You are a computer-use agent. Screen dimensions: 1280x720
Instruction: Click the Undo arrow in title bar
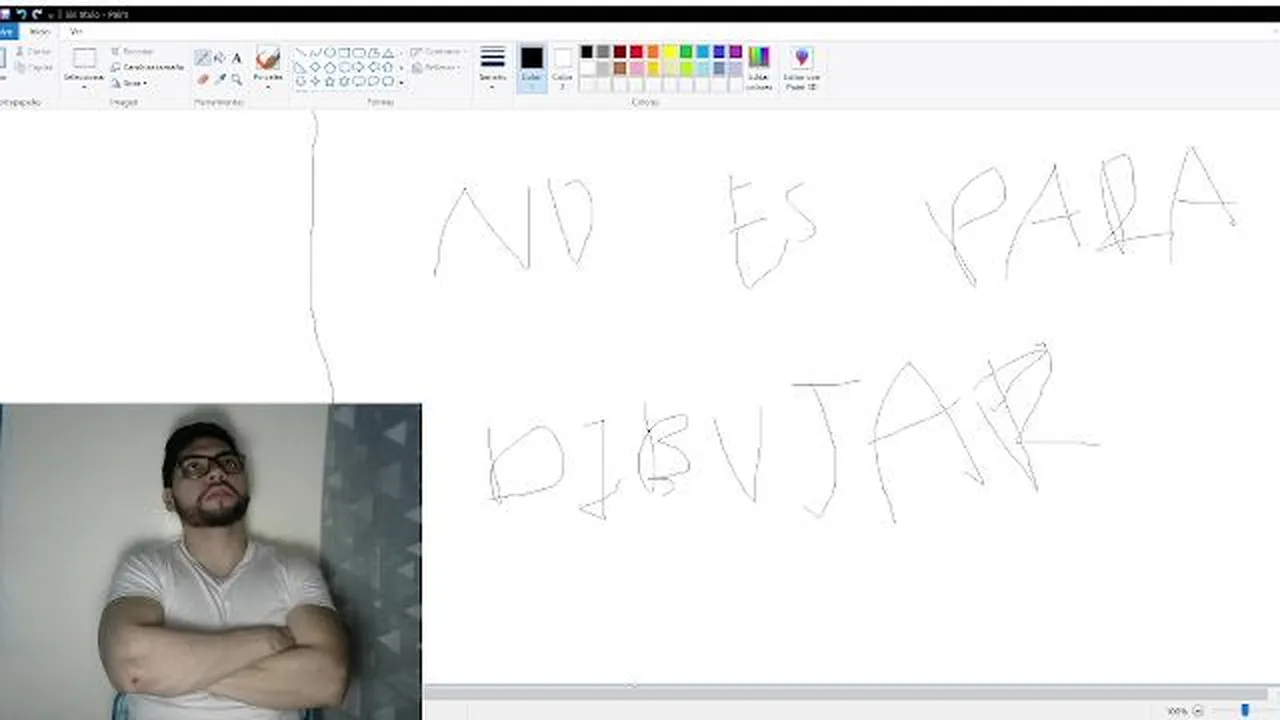pos(21,14)
